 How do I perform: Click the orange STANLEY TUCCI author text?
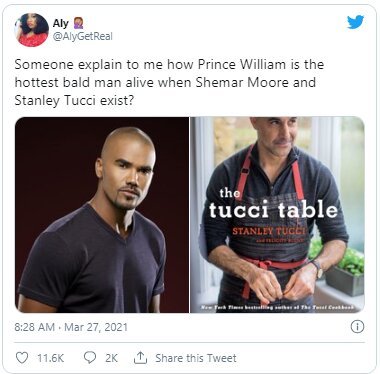(x=269, y=231)
